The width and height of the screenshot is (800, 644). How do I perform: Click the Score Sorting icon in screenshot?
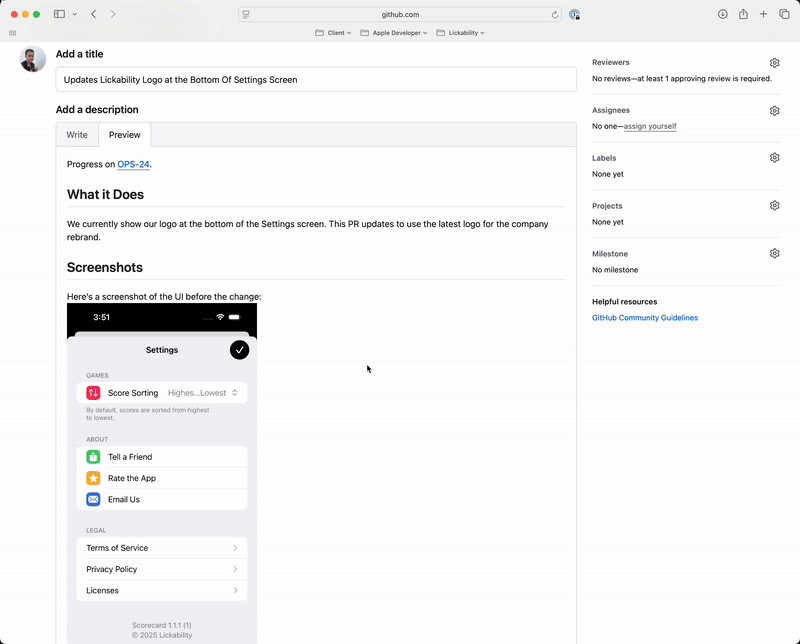point(93,393)
